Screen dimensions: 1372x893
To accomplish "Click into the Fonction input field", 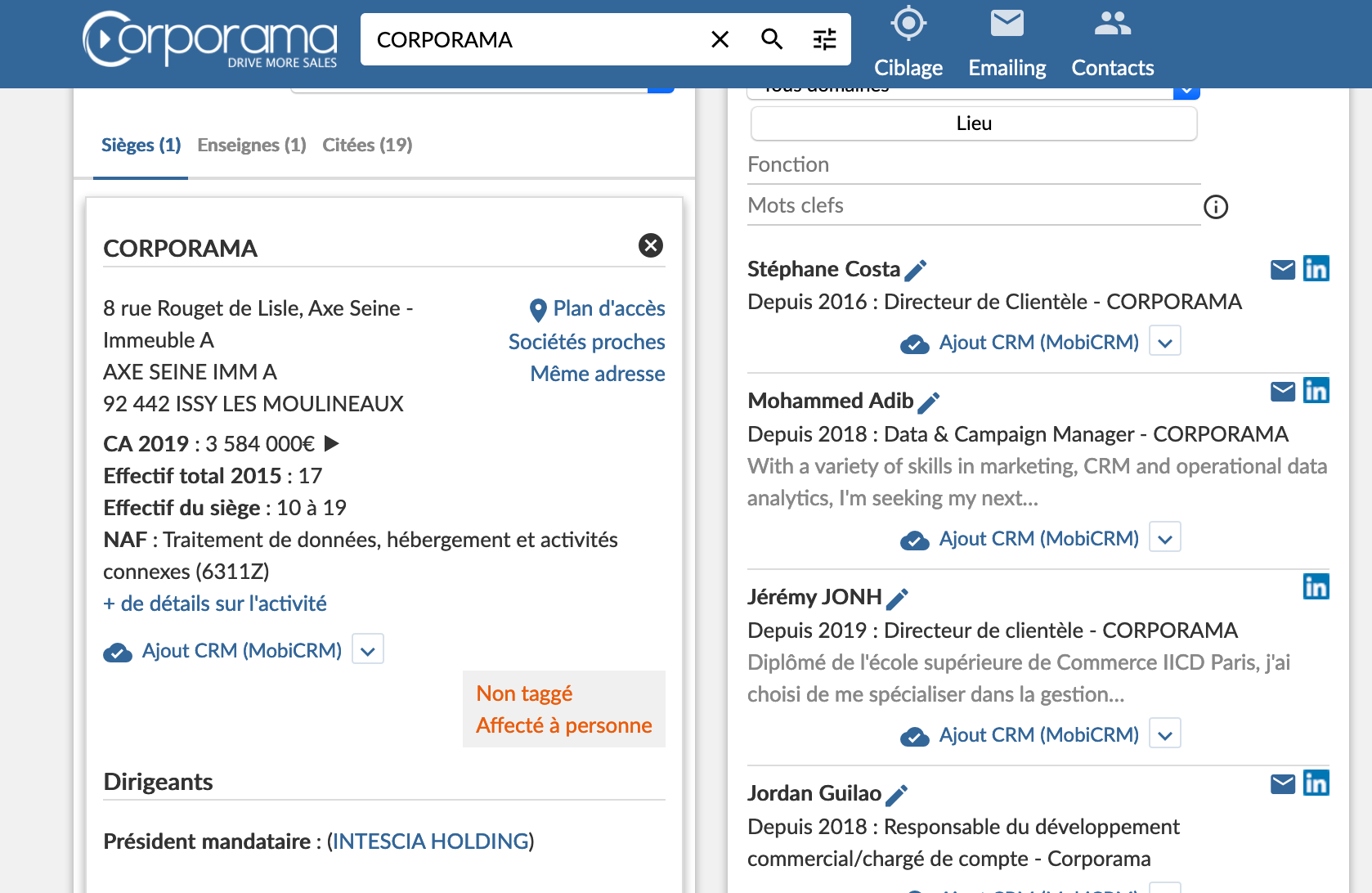I will (973, 165).
